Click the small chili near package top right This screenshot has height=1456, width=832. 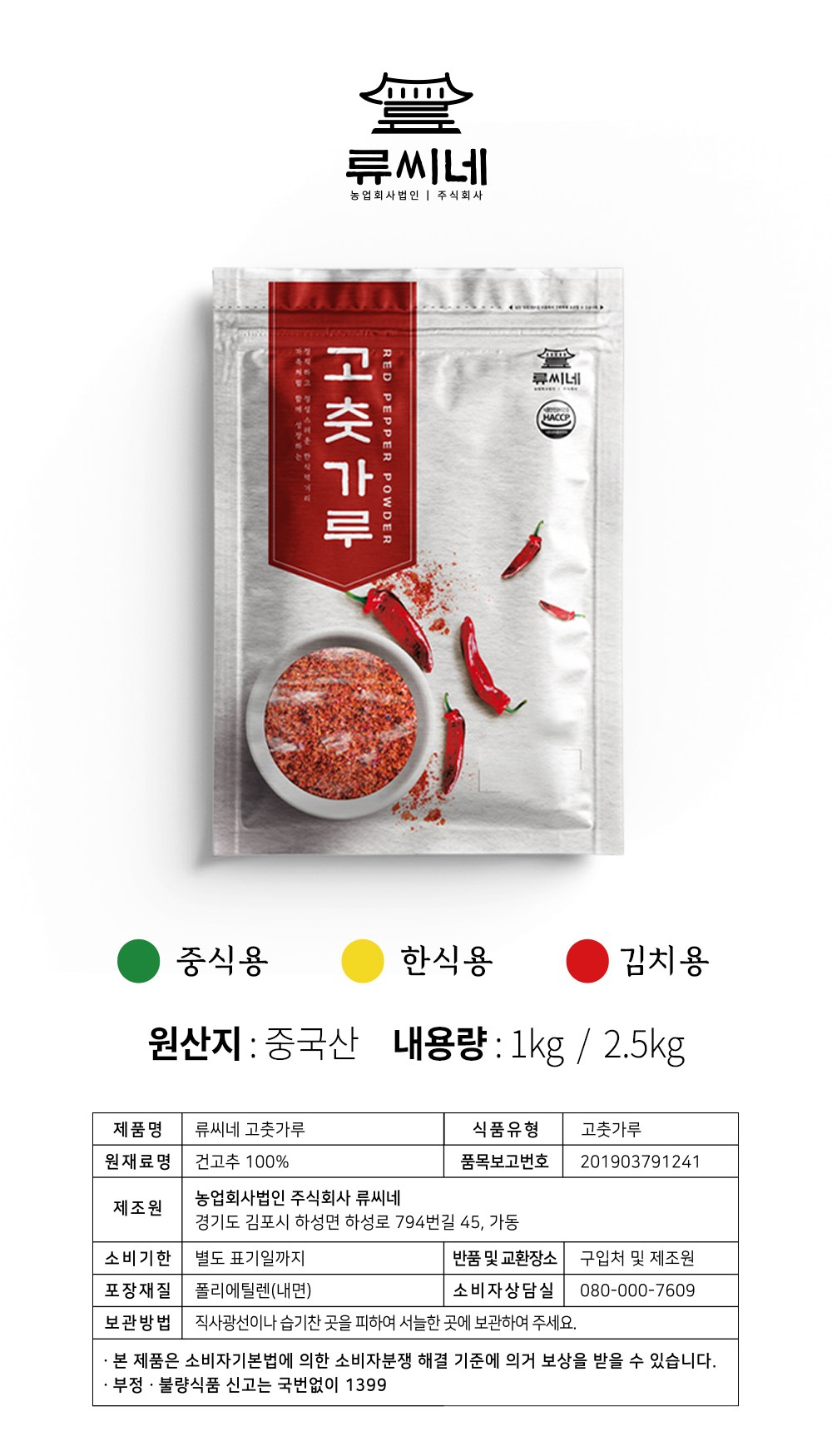pos(524,551)
